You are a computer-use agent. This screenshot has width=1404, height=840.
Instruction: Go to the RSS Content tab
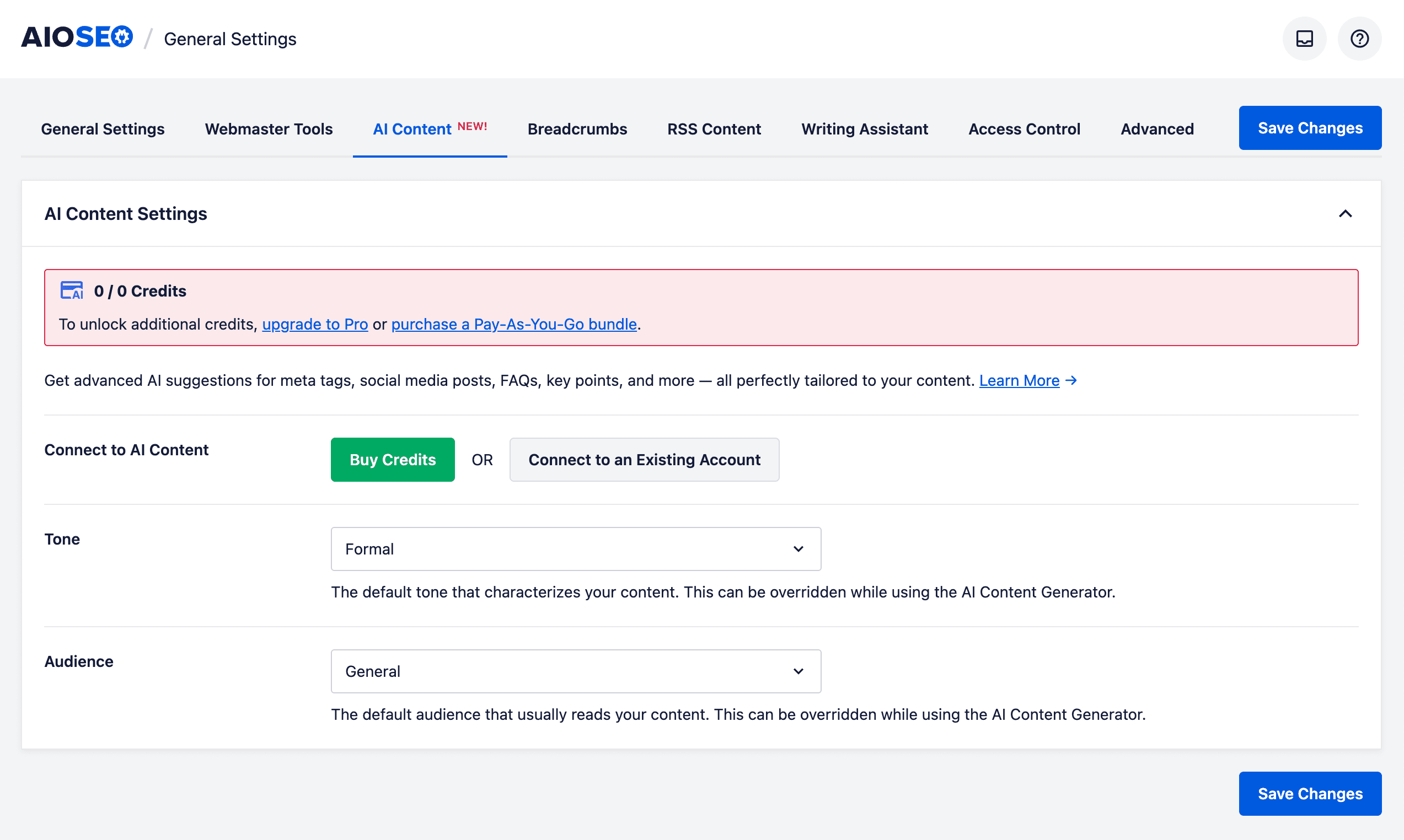click(x=714, y=129)
